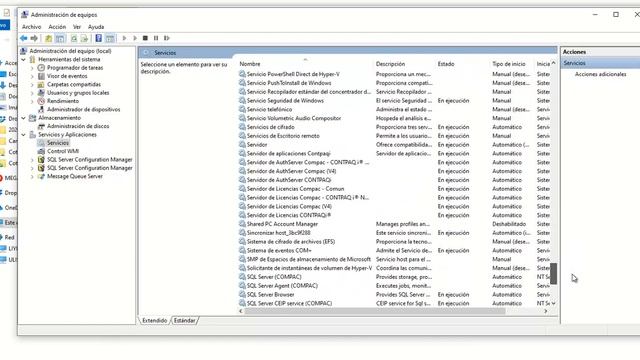
Task: Click the Back arrow toolbar icon
Action: (x=23, y=38)
